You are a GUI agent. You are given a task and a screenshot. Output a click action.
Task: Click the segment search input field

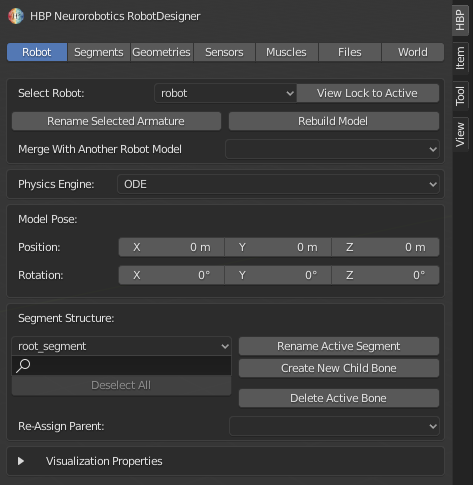121,365
